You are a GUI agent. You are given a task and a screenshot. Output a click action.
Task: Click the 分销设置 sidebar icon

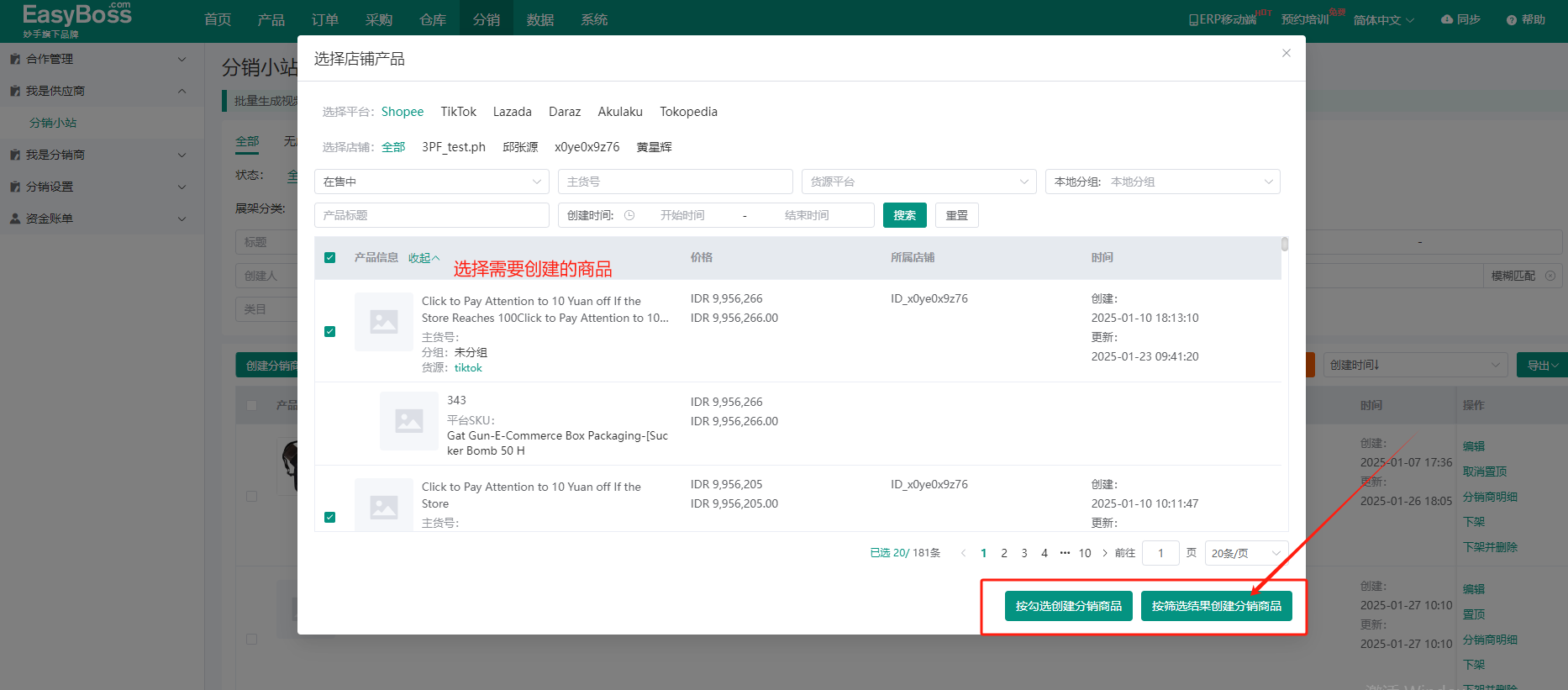click(x=15, y=187)
